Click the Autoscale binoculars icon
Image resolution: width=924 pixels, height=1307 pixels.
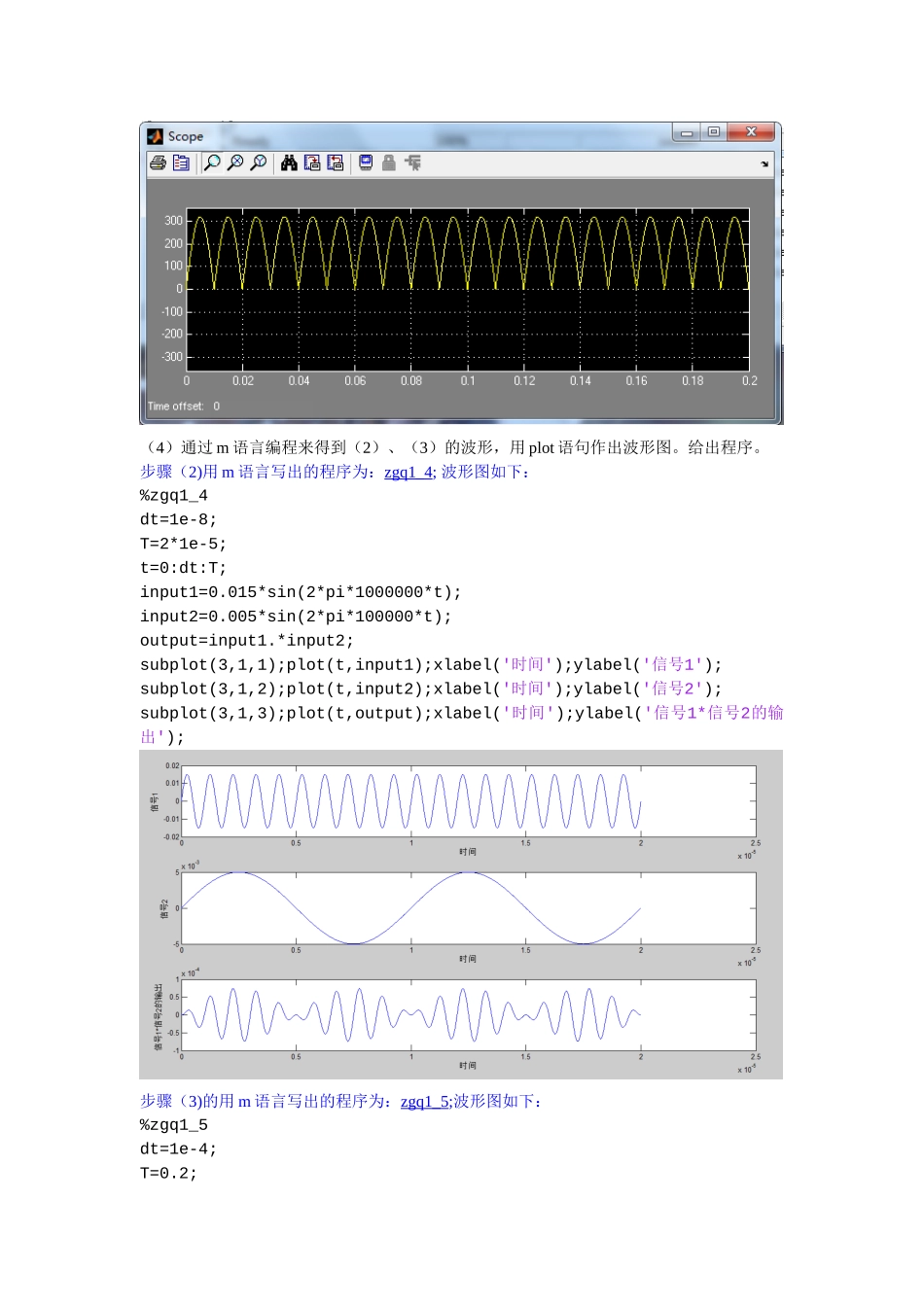click(x=289, y=163)
